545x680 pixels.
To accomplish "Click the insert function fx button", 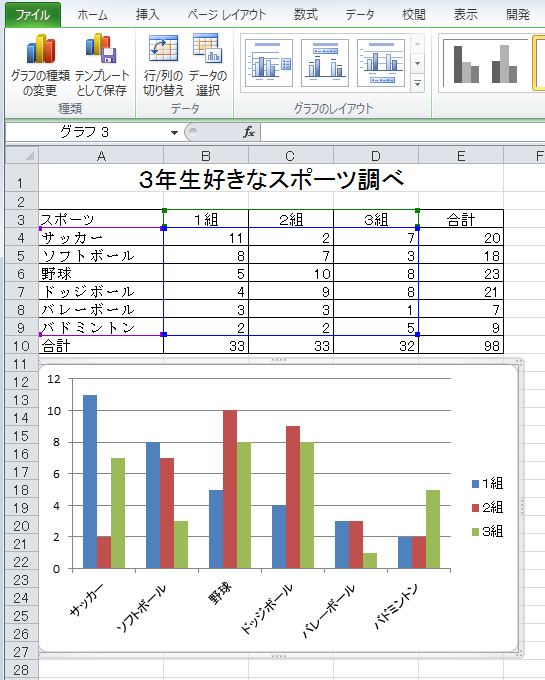I will [x=249, y=132].
